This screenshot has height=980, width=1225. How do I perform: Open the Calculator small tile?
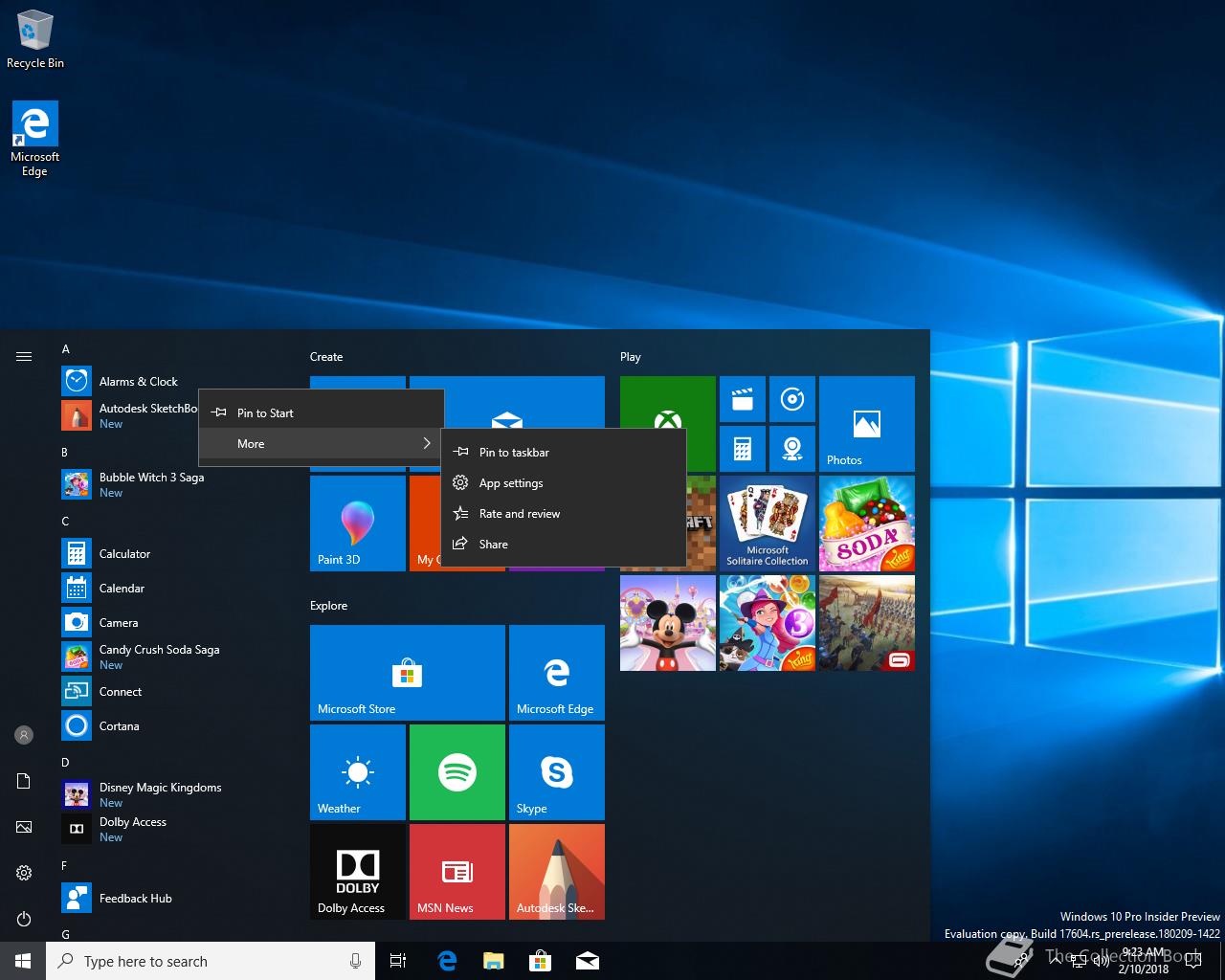[743, 449]
